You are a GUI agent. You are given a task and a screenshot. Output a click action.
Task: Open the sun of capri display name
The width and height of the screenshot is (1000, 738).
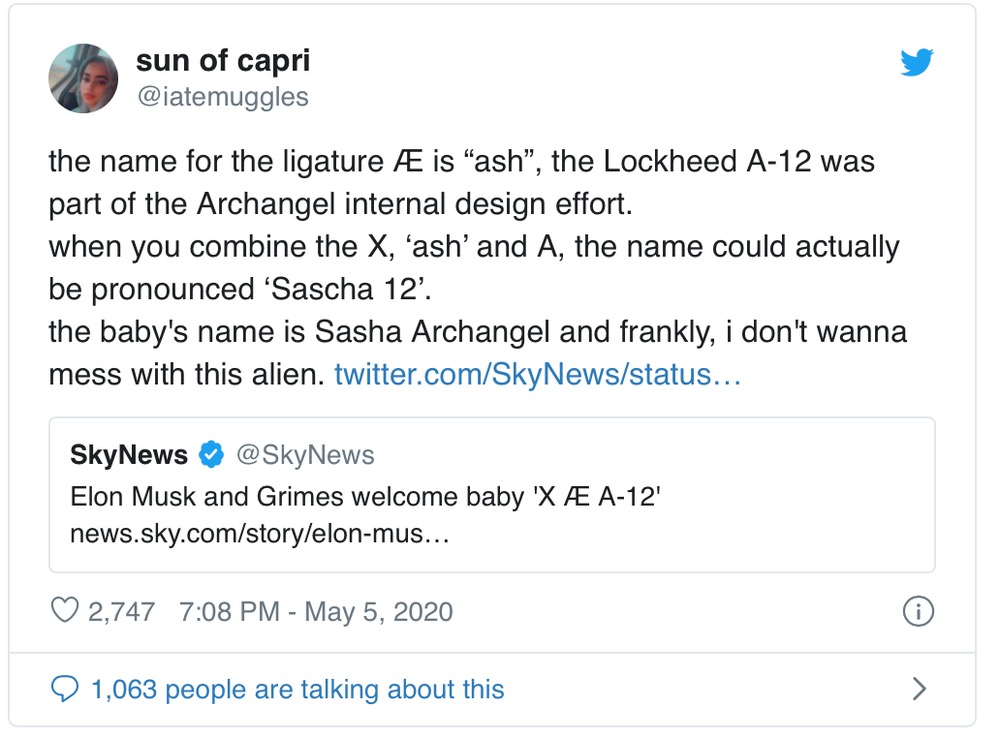click(222, 60)
